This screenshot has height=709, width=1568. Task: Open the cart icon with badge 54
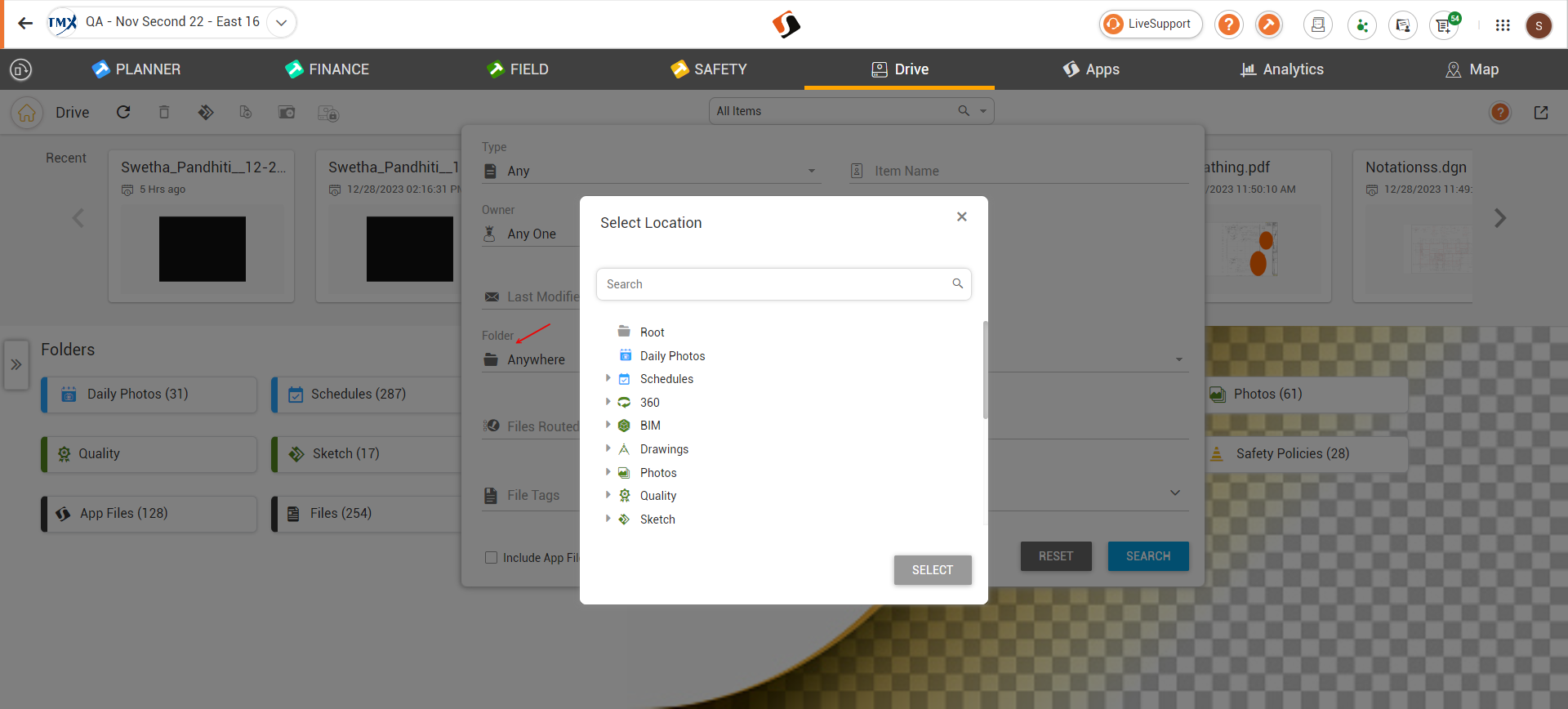coord(1445,25)
